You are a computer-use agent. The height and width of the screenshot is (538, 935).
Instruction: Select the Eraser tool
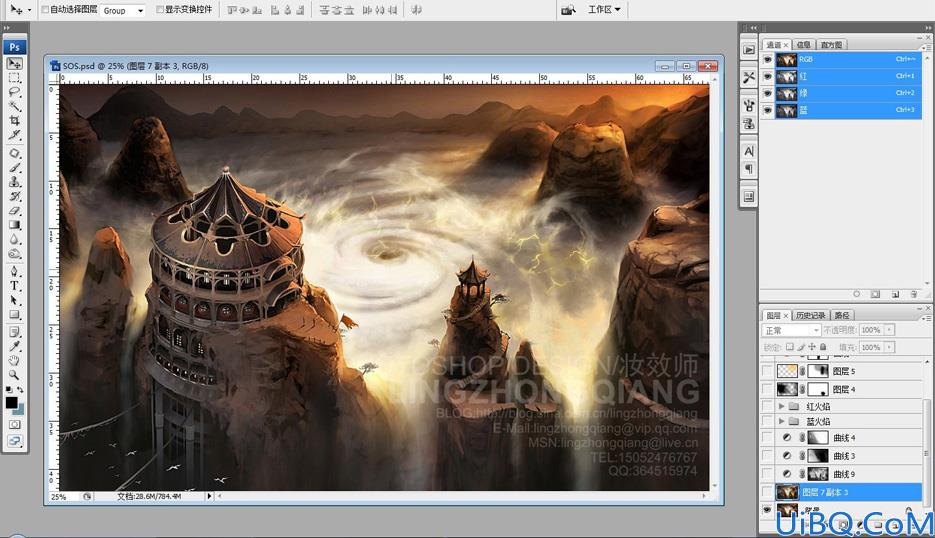coord(14,211)
